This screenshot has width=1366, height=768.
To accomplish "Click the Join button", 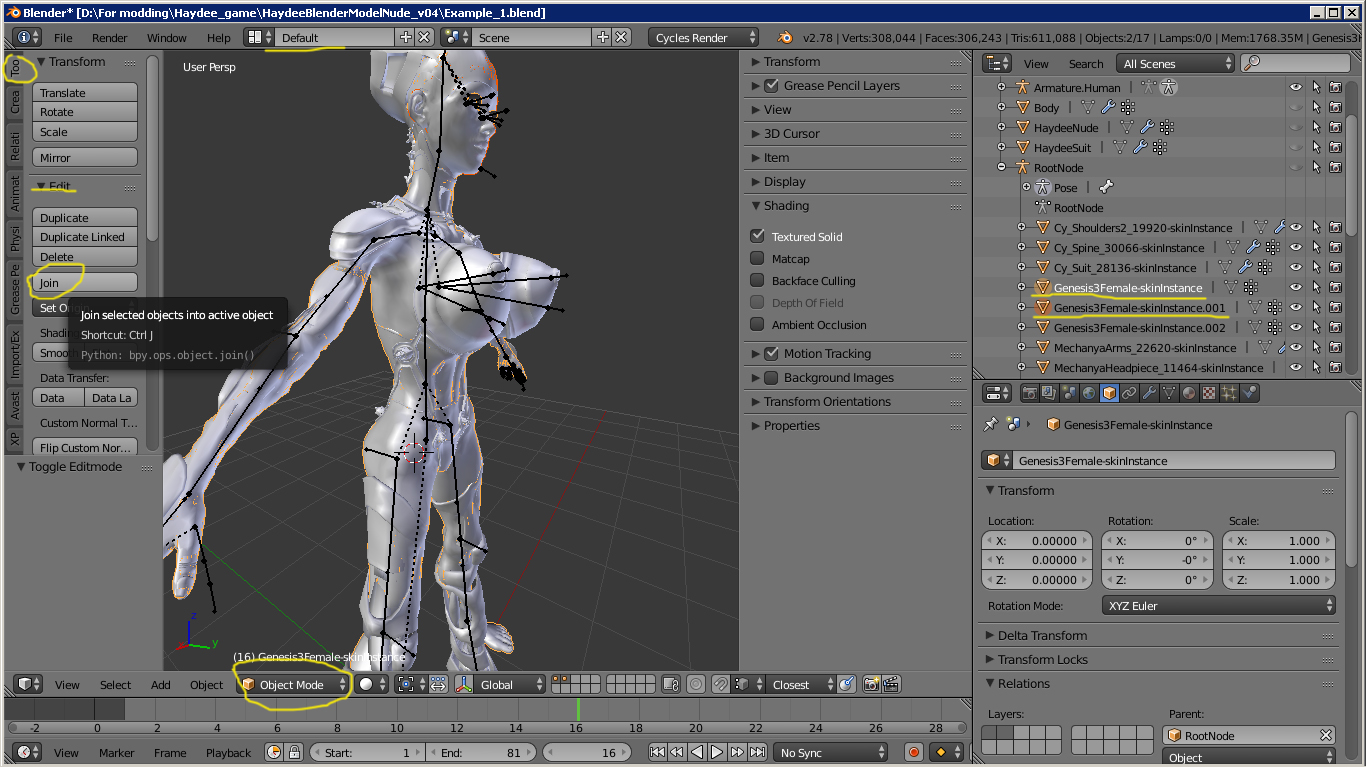I will tap(85, 283).
